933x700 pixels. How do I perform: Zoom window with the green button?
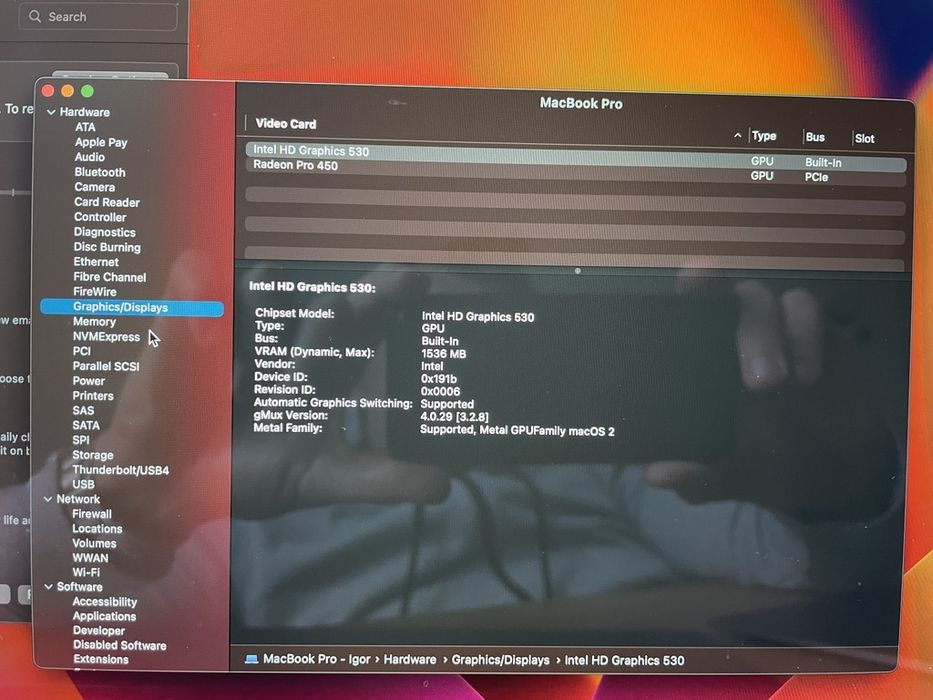click(87, 91)
